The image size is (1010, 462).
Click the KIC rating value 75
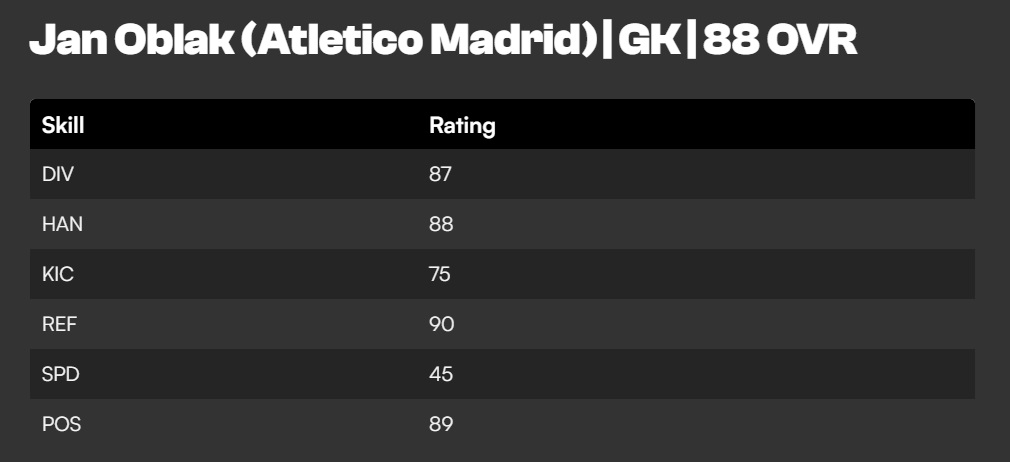440,274
